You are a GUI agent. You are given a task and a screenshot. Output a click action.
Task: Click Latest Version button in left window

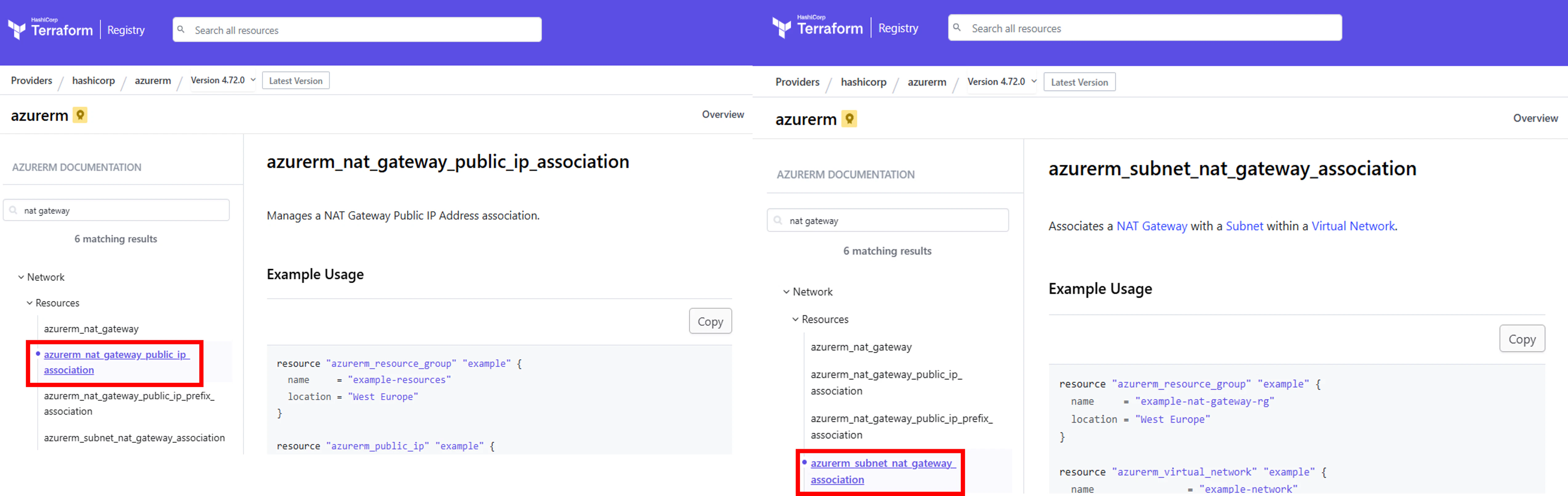point(296,80)
